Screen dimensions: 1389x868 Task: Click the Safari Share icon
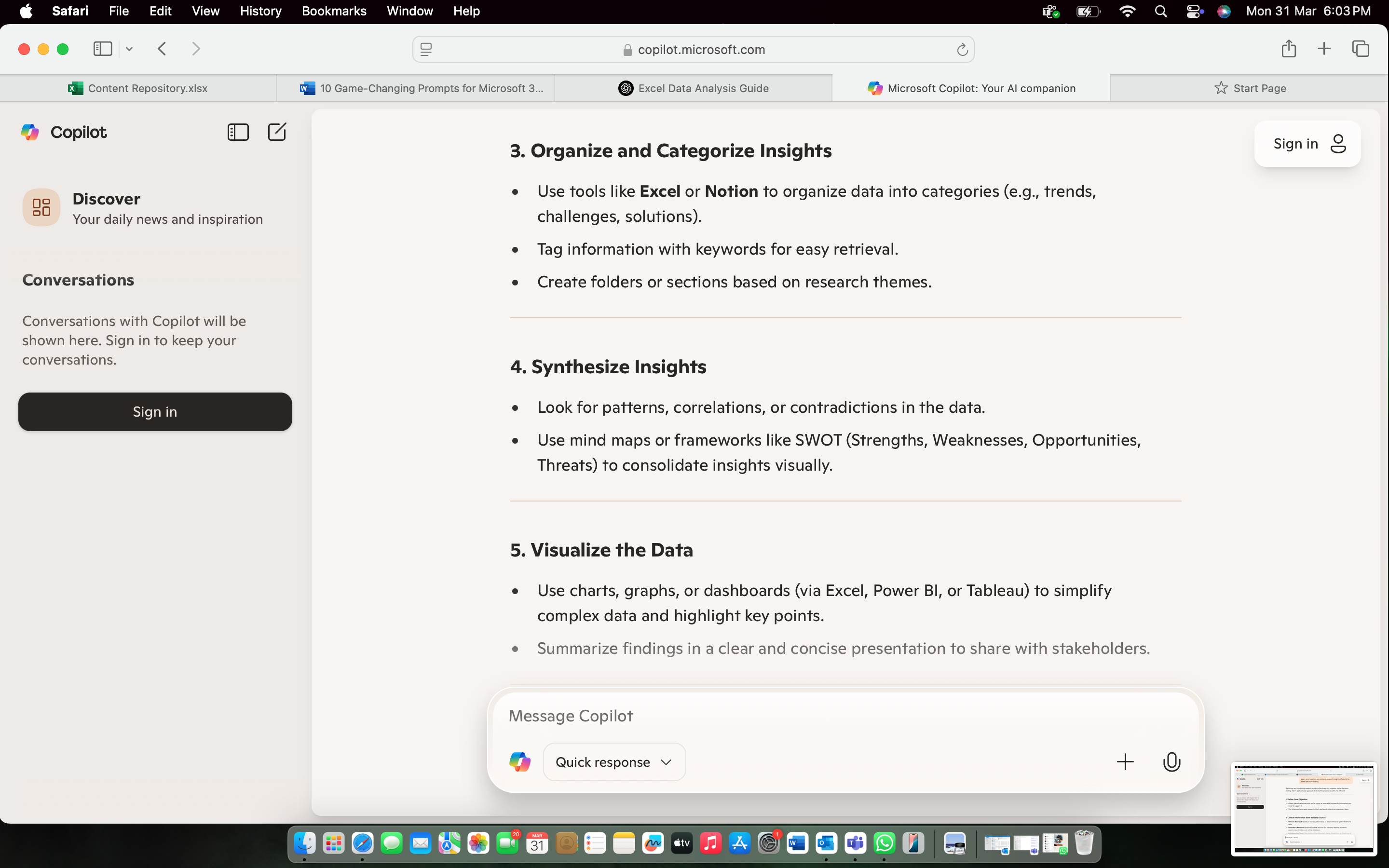pos(1289,48)
